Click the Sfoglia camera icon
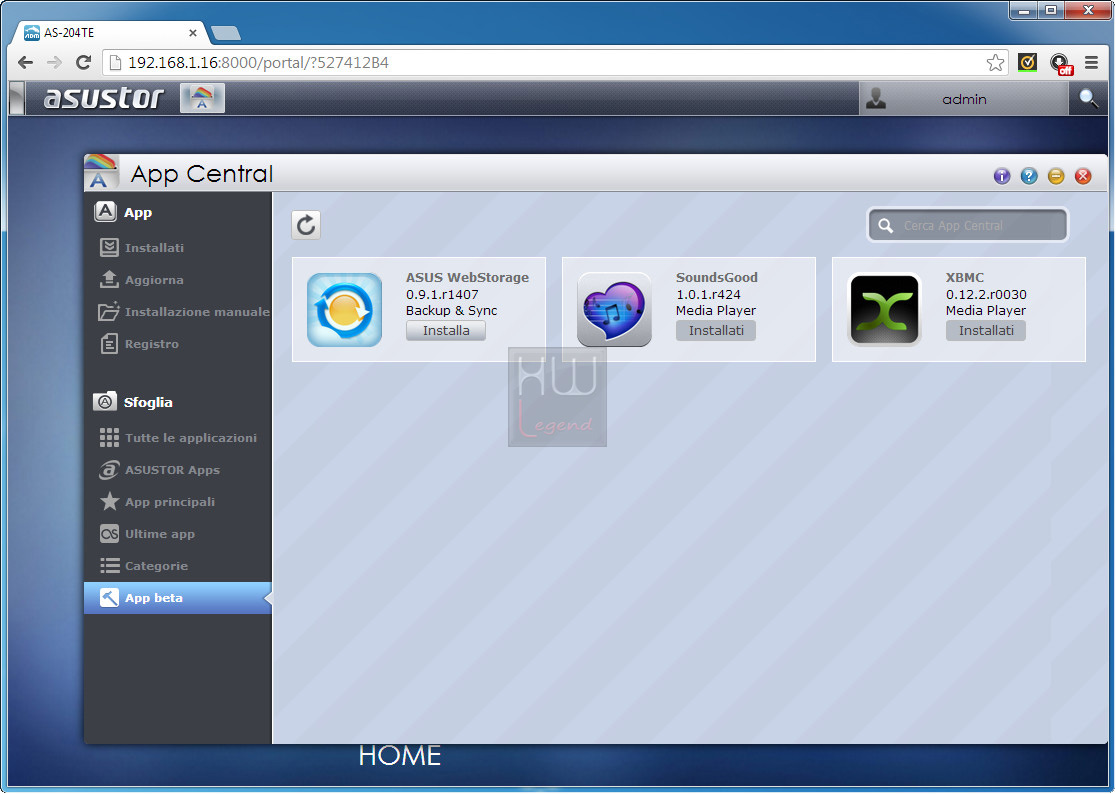This screenshot has height=794, width=1116. point(105,401)
